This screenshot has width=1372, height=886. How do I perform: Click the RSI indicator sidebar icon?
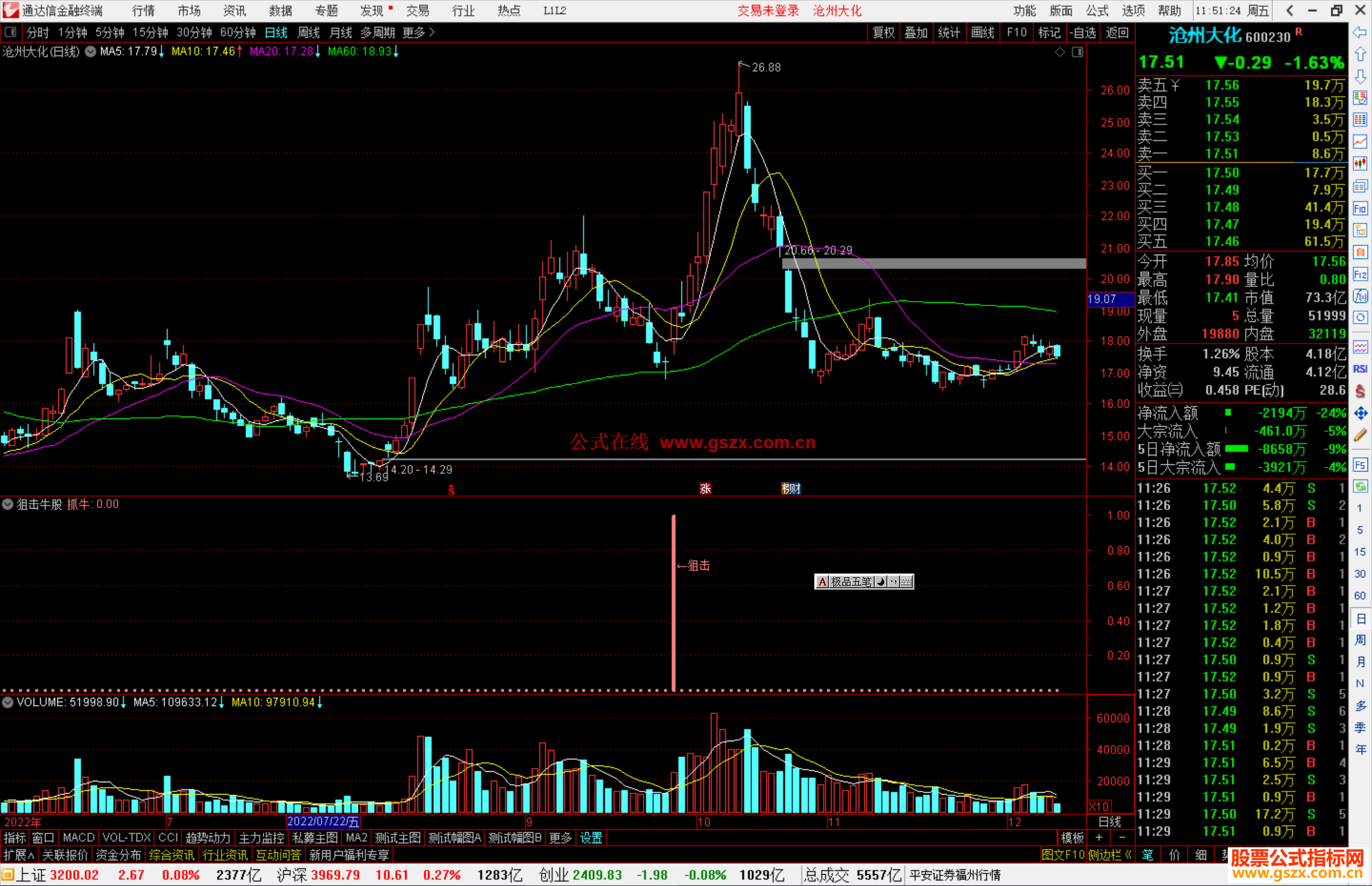click(1360, 368)
